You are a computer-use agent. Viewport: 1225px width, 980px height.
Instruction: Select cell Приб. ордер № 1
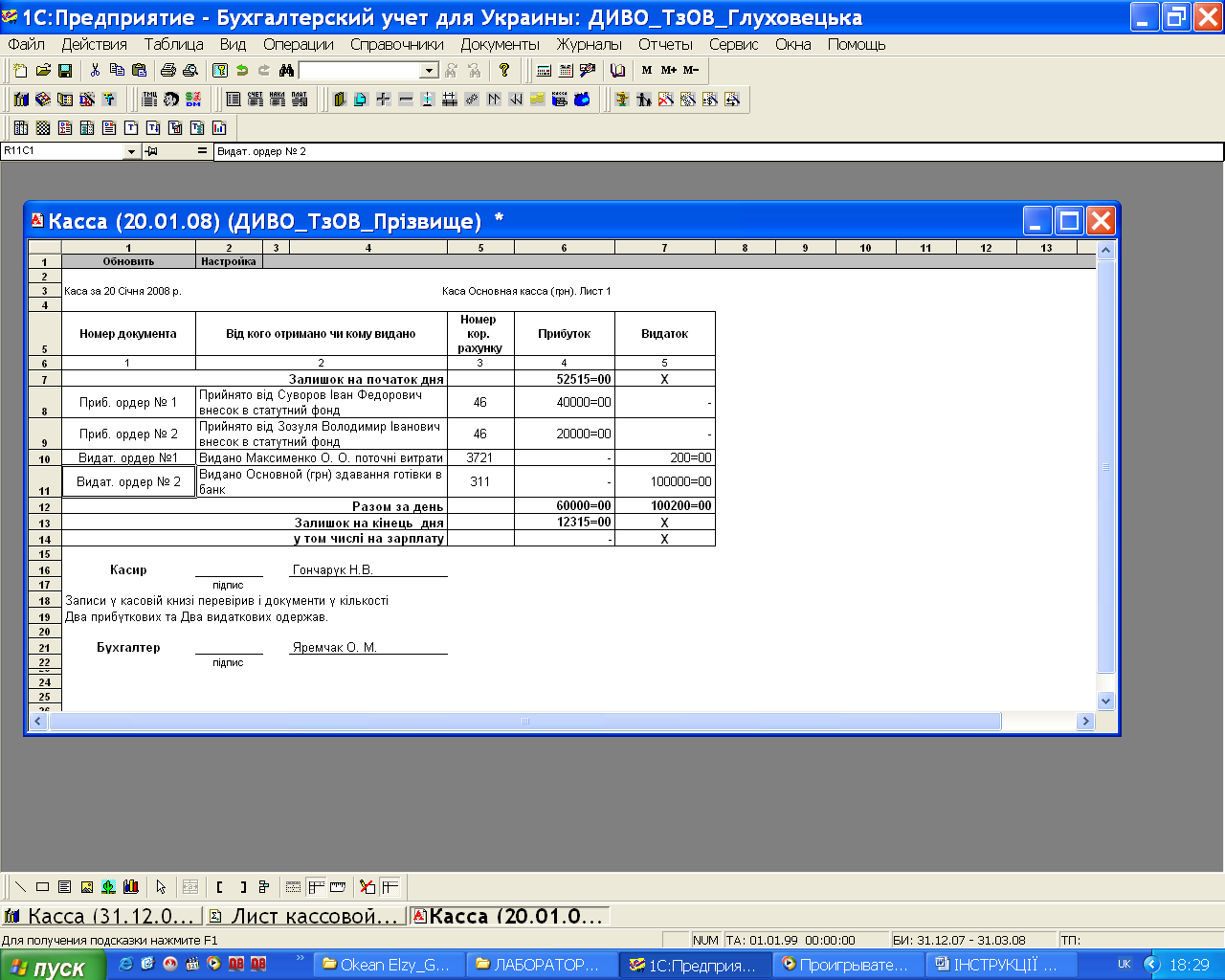coord(128,402)
